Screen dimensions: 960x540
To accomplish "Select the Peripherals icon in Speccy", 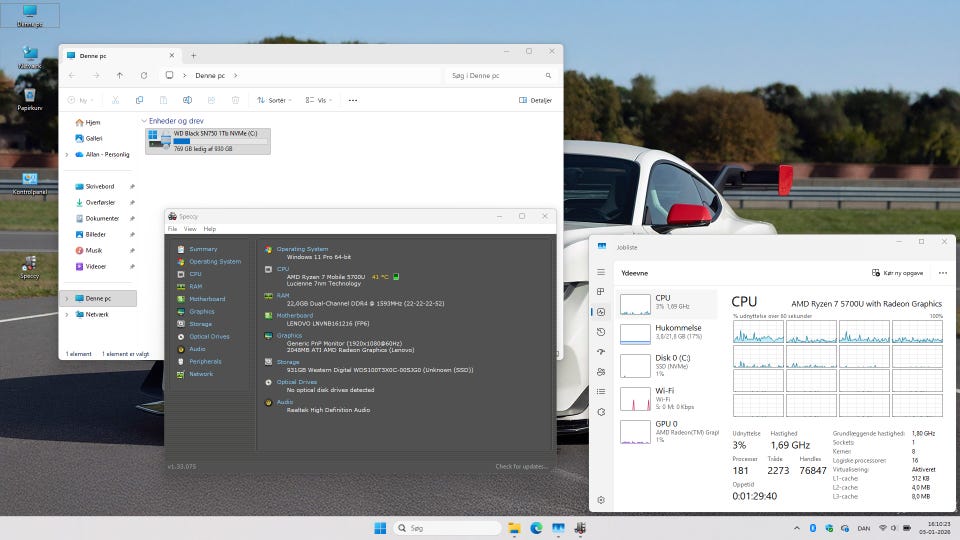I will point(181,361).
